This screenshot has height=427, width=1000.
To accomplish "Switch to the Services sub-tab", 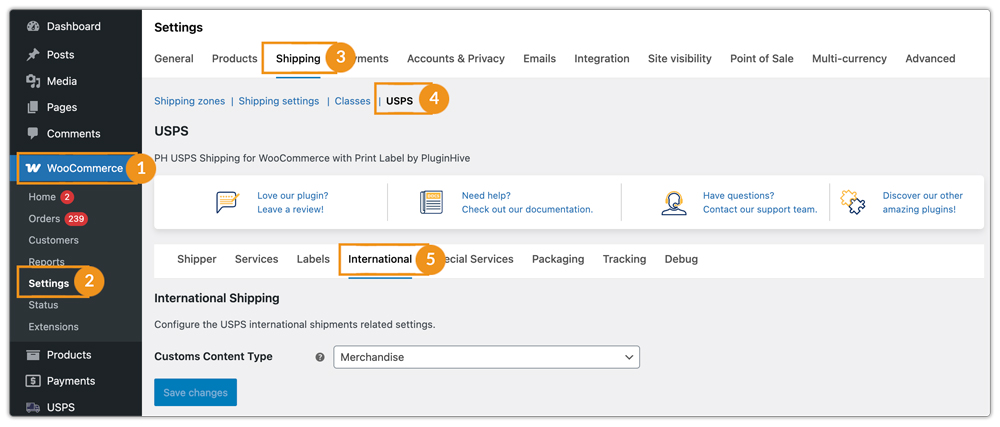I will 256,259.
